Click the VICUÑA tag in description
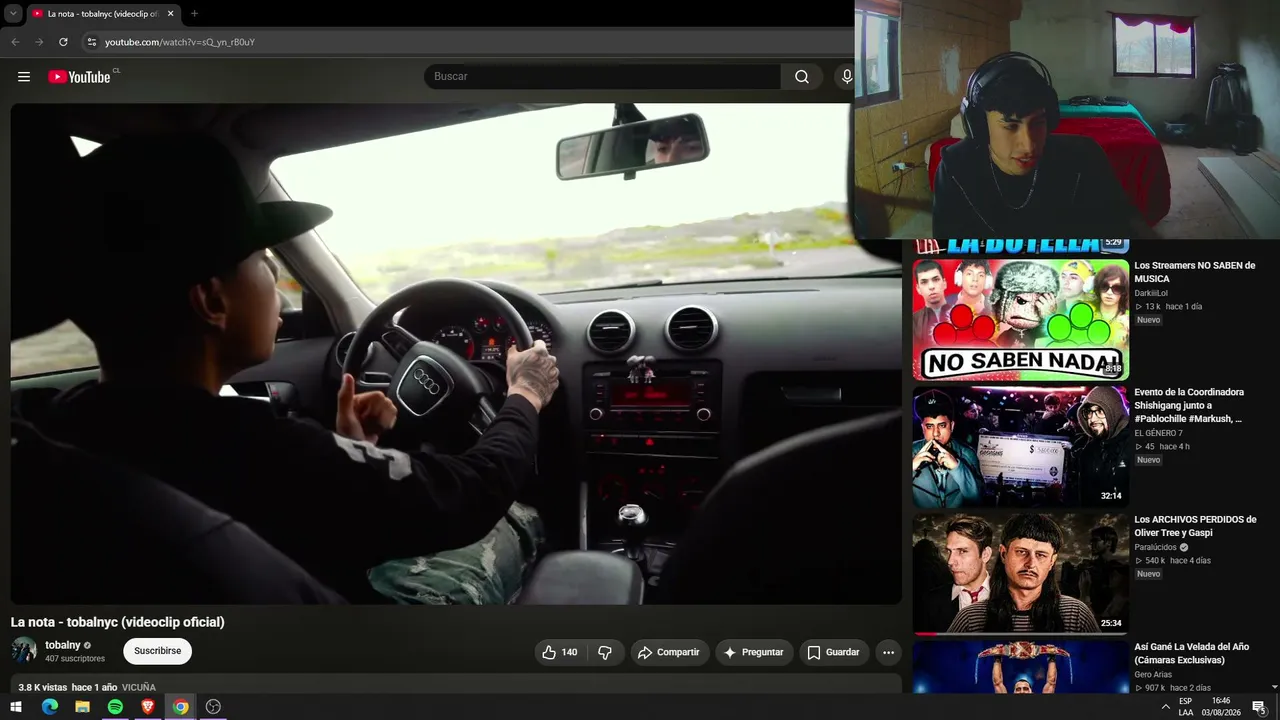 [x=139, y=687]
